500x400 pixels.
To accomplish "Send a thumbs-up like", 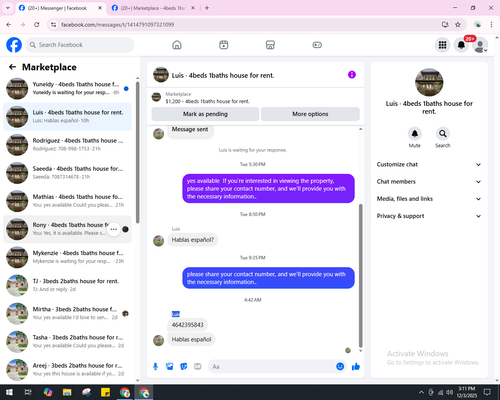I will (356, 367).
